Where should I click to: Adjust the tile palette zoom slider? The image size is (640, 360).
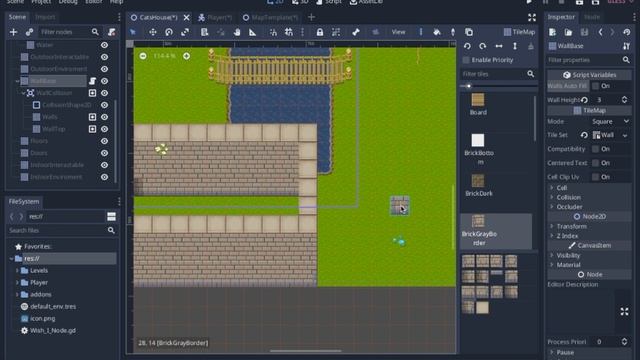(469, 86)
